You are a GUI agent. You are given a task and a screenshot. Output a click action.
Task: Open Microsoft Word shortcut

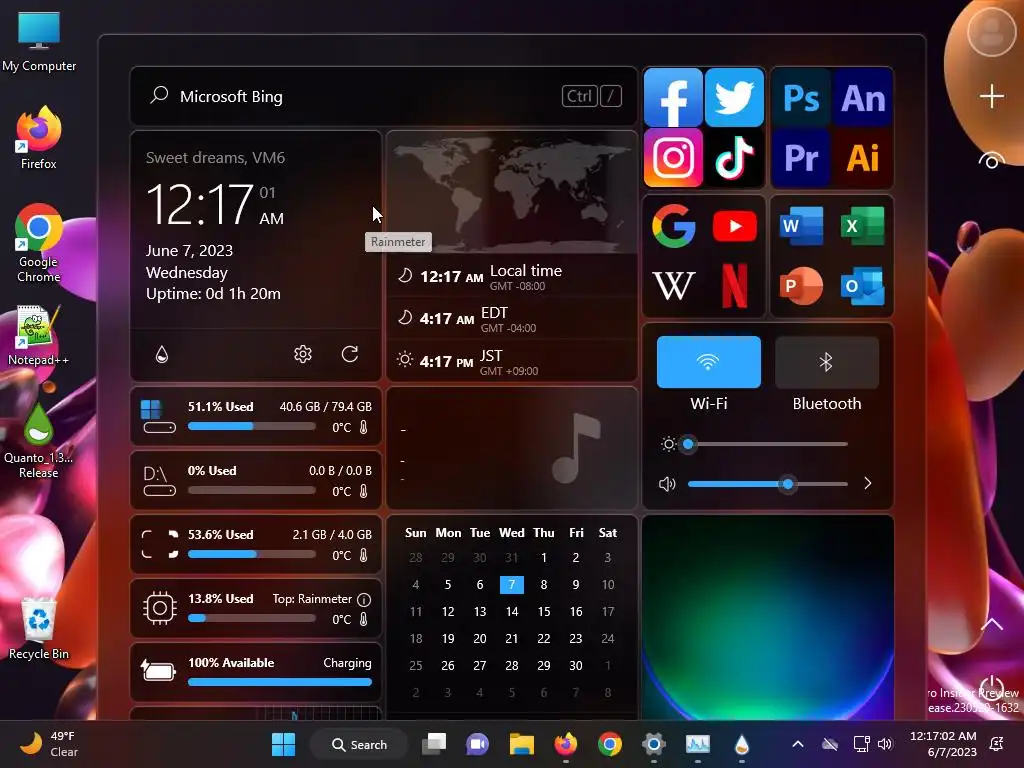pyautogui.click(x=801, y=226)
